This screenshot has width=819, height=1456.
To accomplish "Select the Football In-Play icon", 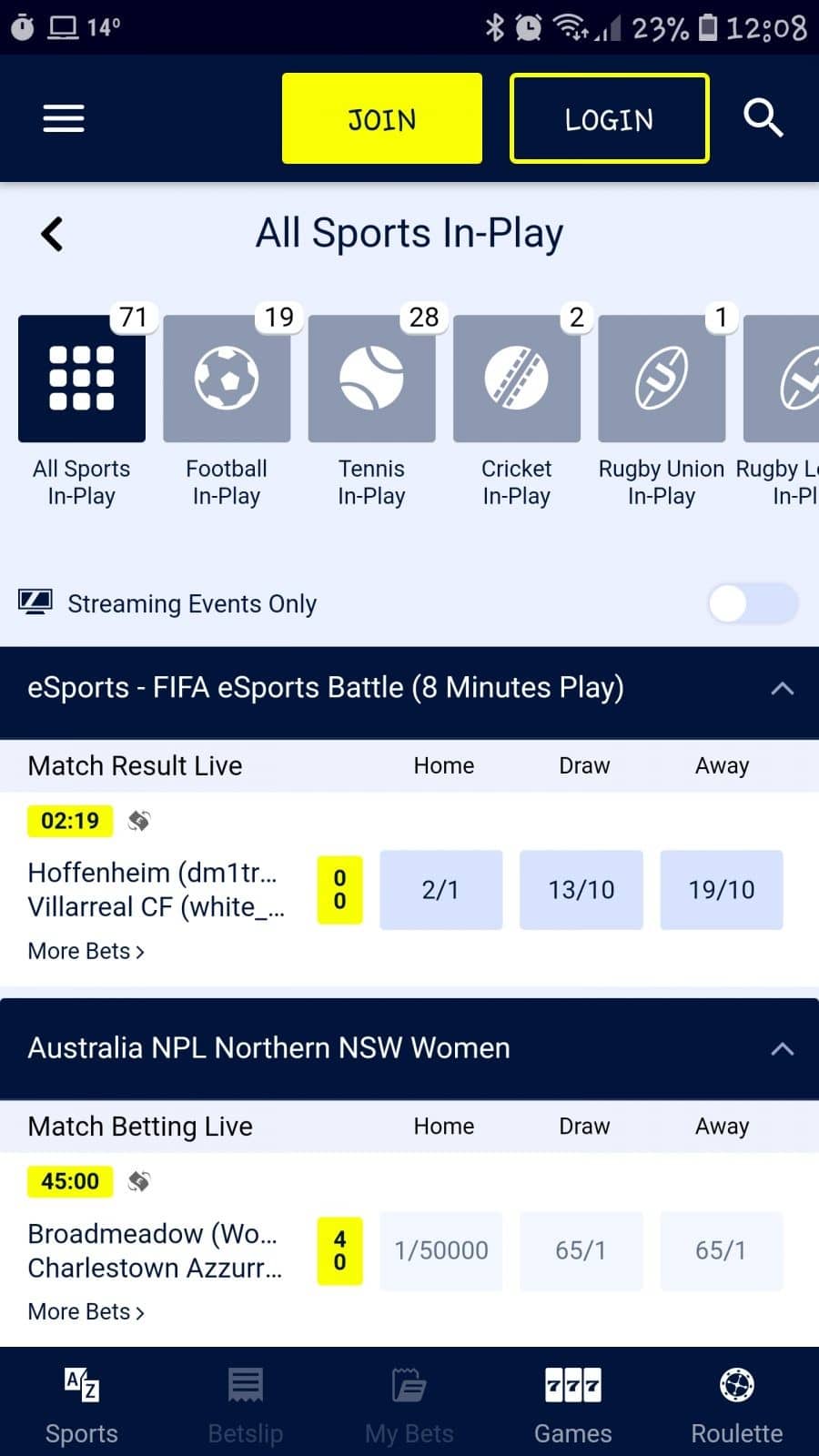I will click(x=227, y=379).
